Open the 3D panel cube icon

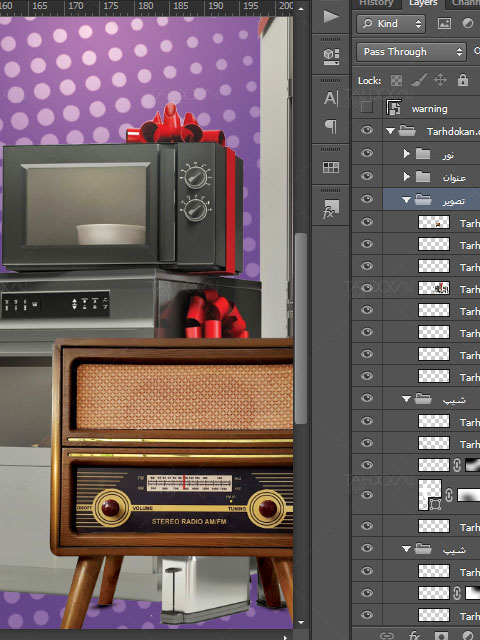click(x=331, y=56)
